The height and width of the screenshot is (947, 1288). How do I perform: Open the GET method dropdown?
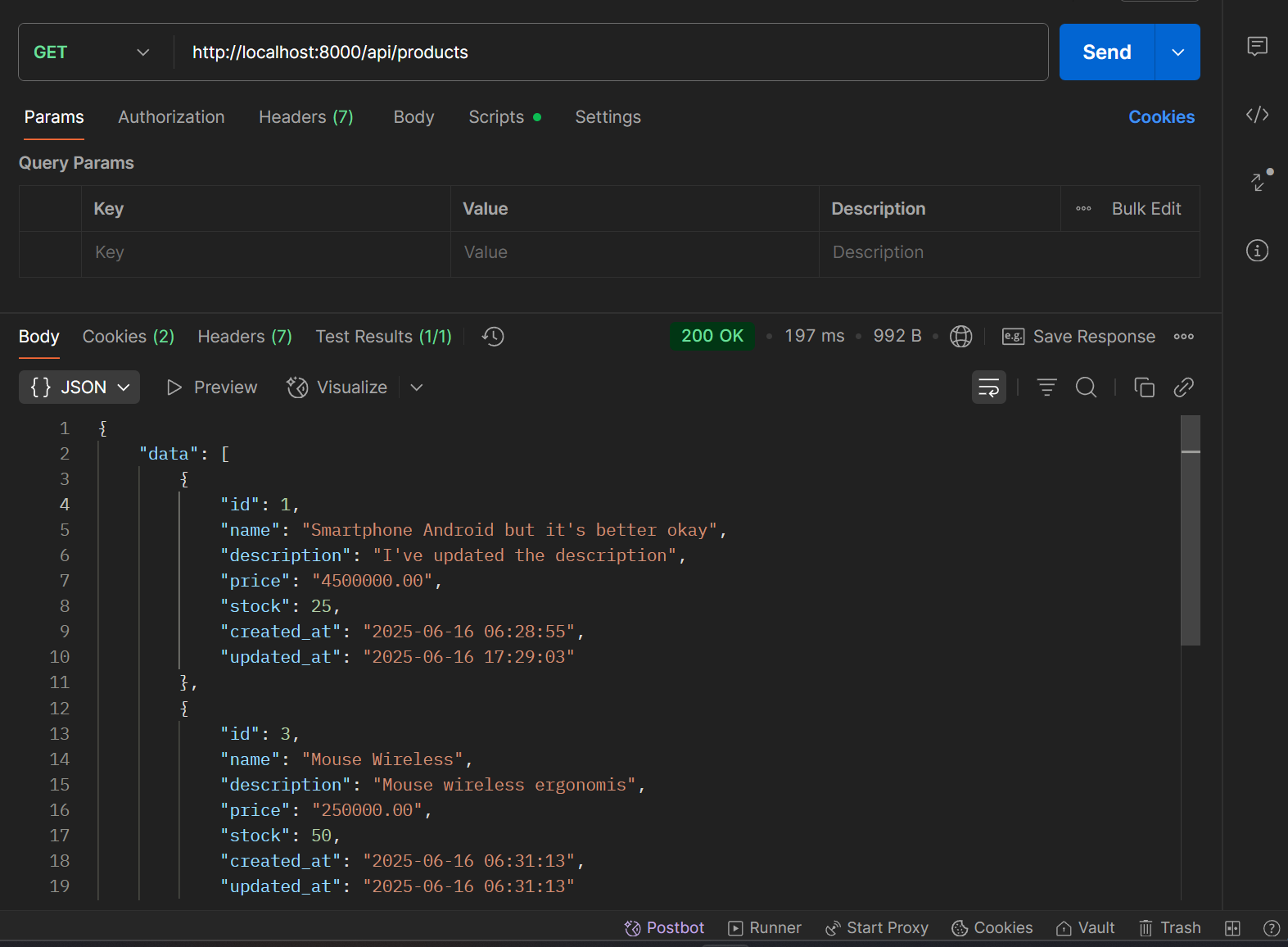pos(92,52)
